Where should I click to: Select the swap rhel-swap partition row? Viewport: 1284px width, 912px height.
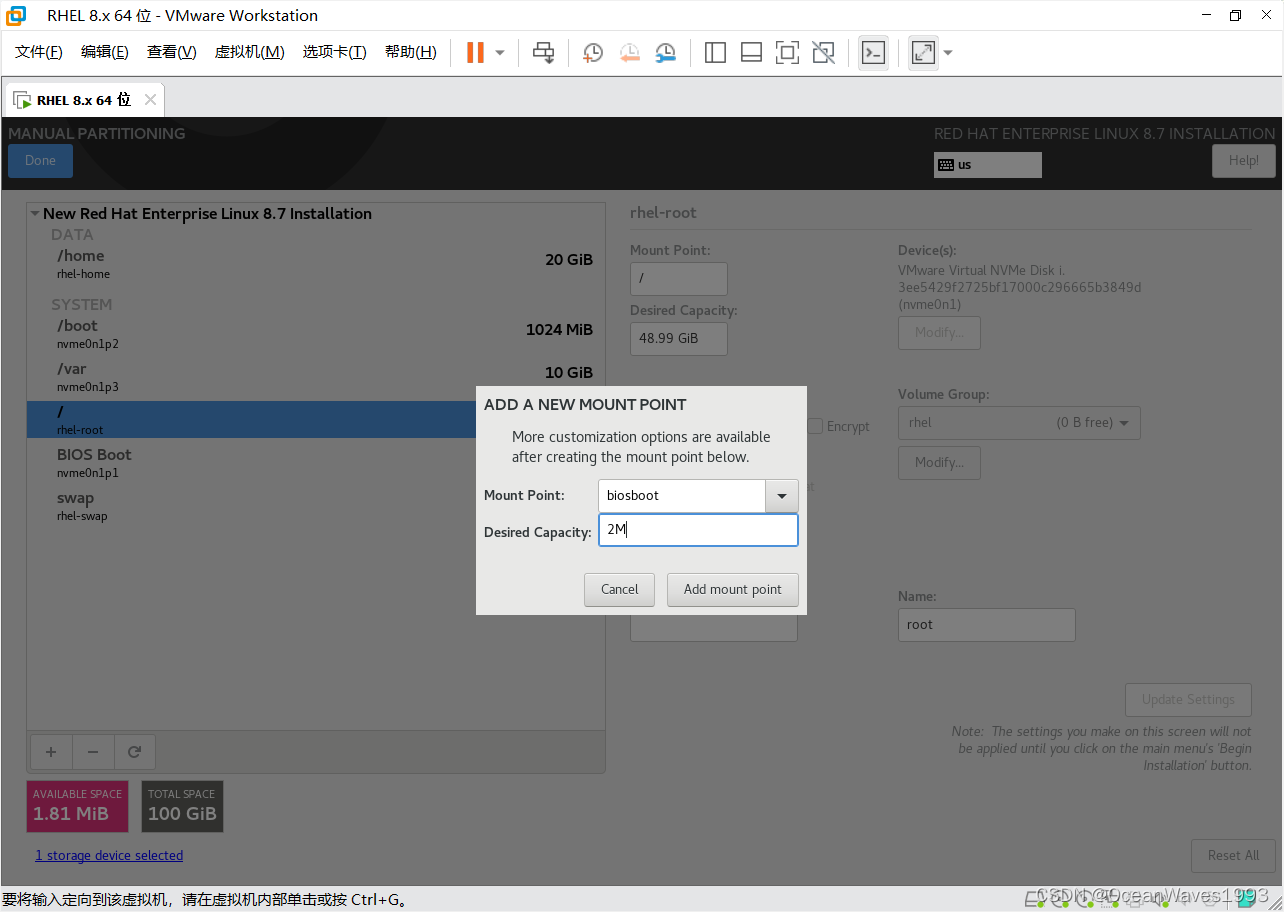point(252,506)
